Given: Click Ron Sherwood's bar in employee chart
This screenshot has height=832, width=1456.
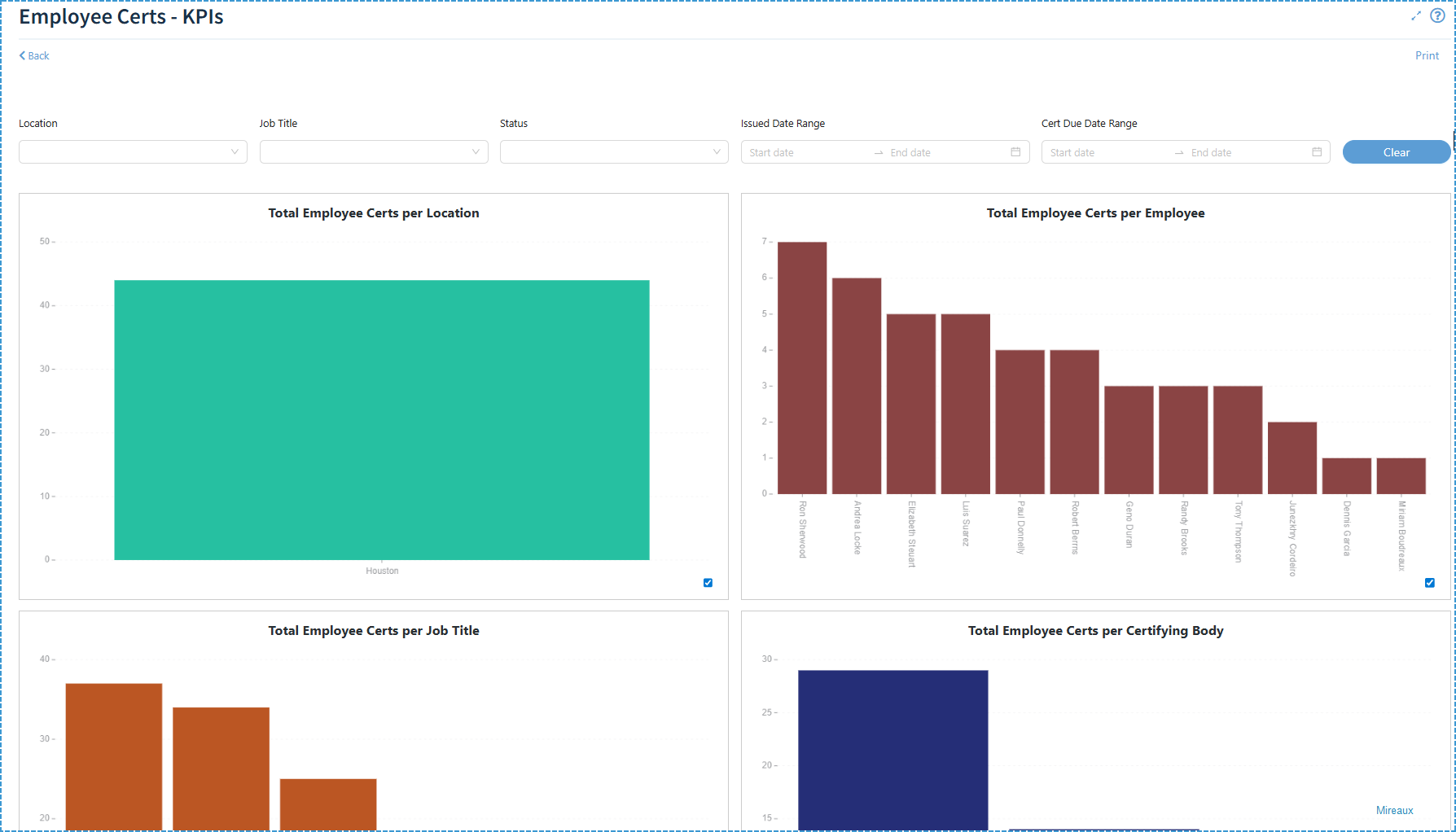Looking at the screenshot, I should (802, 368).
